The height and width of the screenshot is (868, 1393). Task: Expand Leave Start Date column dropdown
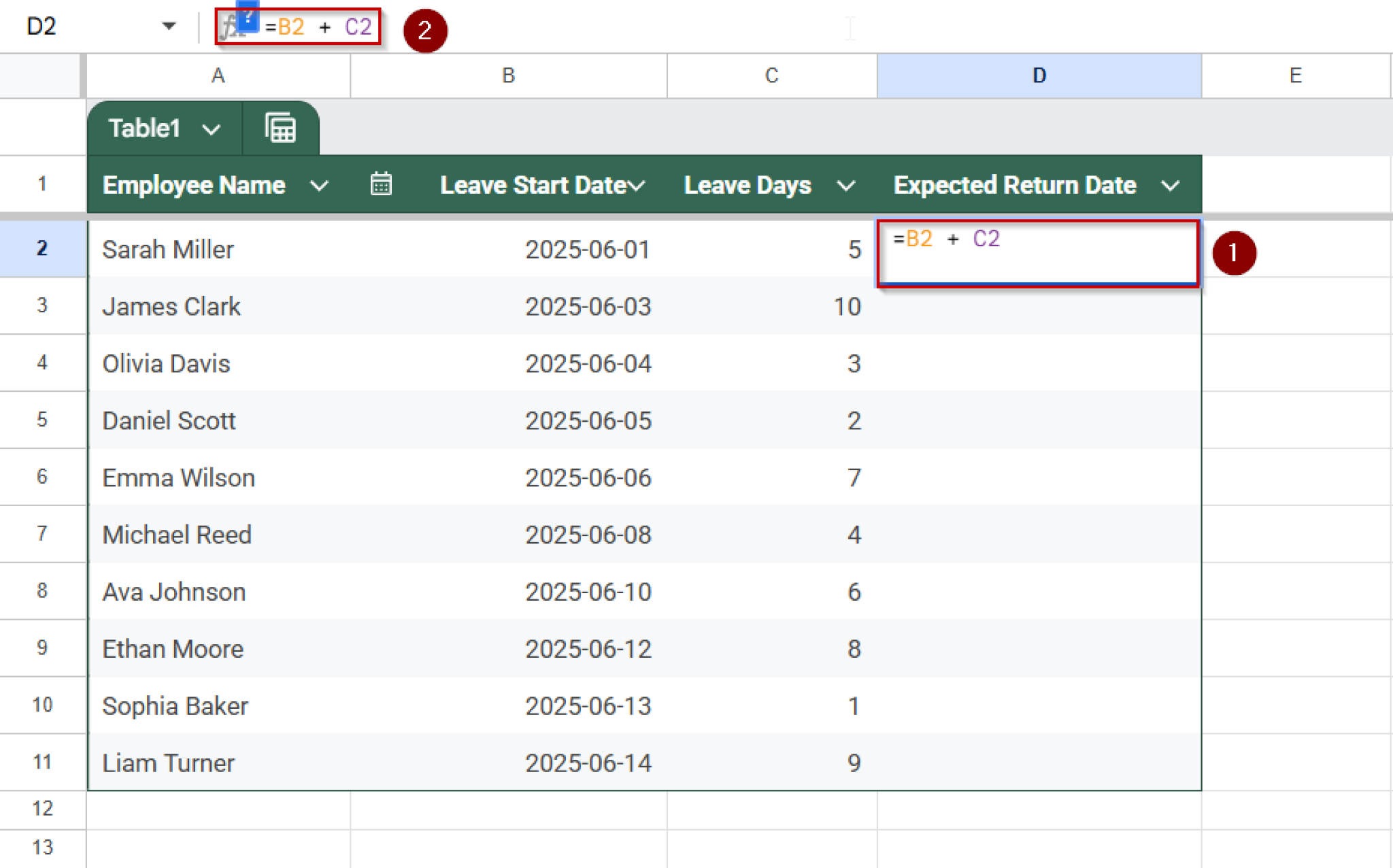[x=637, y=186]
